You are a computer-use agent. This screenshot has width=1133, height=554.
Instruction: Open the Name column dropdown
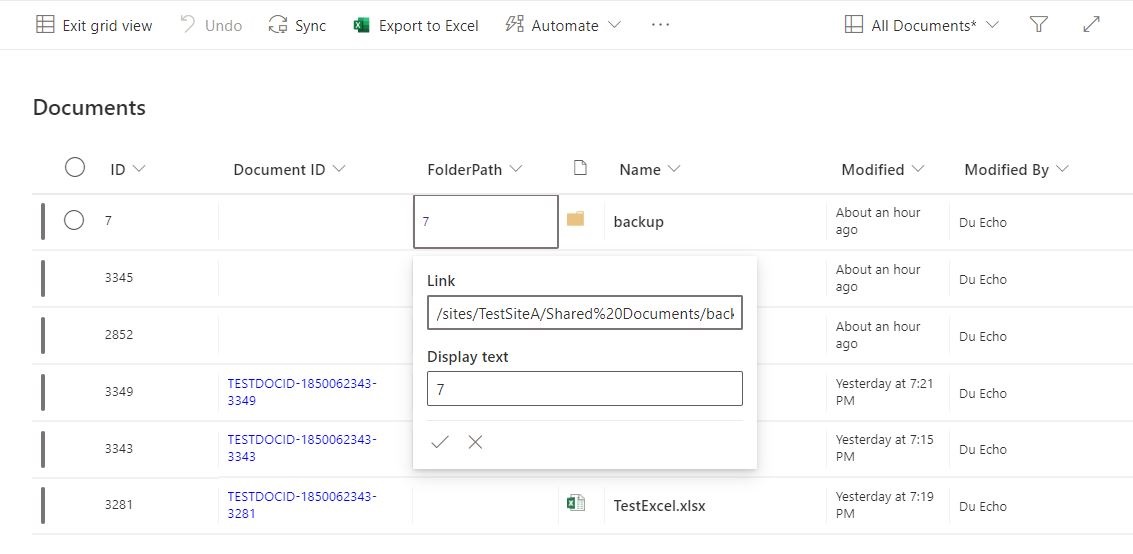[x=673, y=169]
